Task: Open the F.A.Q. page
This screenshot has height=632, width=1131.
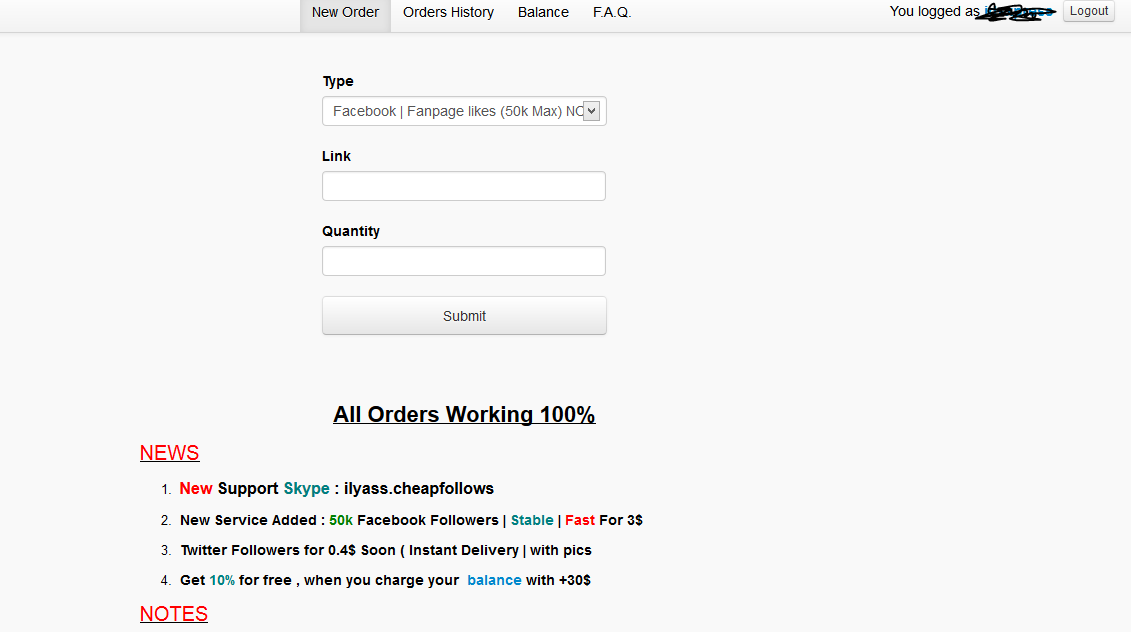Action: [x=612, y=13]
